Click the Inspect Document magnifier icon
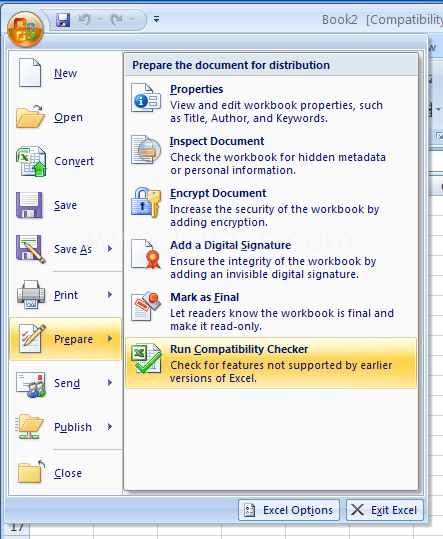Viewport: 443px width, 539px height. [x=146, y=150]
